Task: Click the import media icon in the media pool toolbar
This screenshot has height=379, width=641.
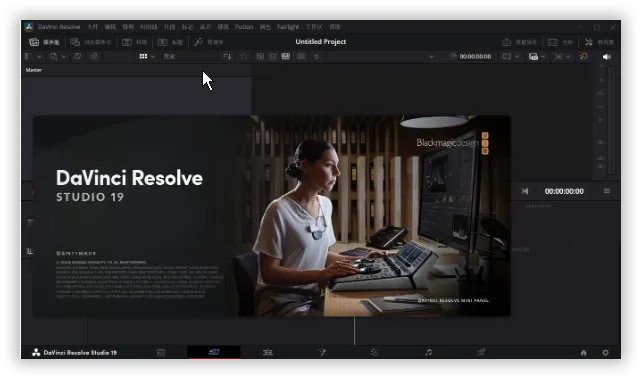Action: coord(54,56)
